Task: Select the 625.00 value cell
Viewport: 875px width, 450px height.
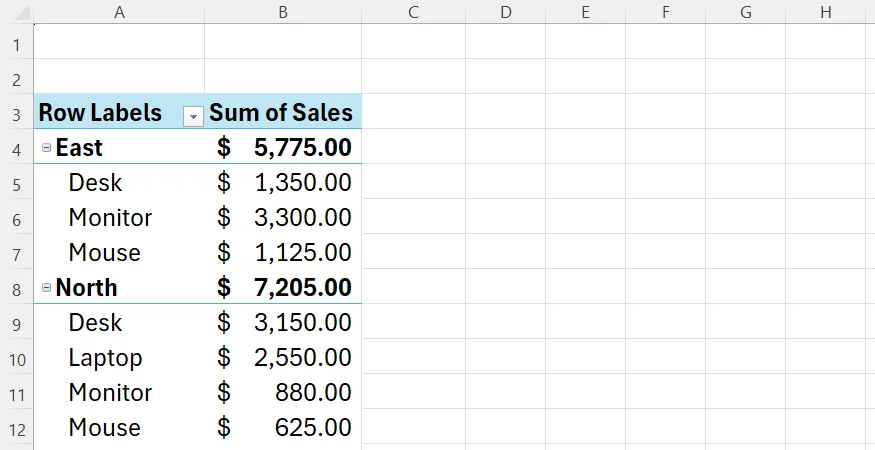Action: 283,427
